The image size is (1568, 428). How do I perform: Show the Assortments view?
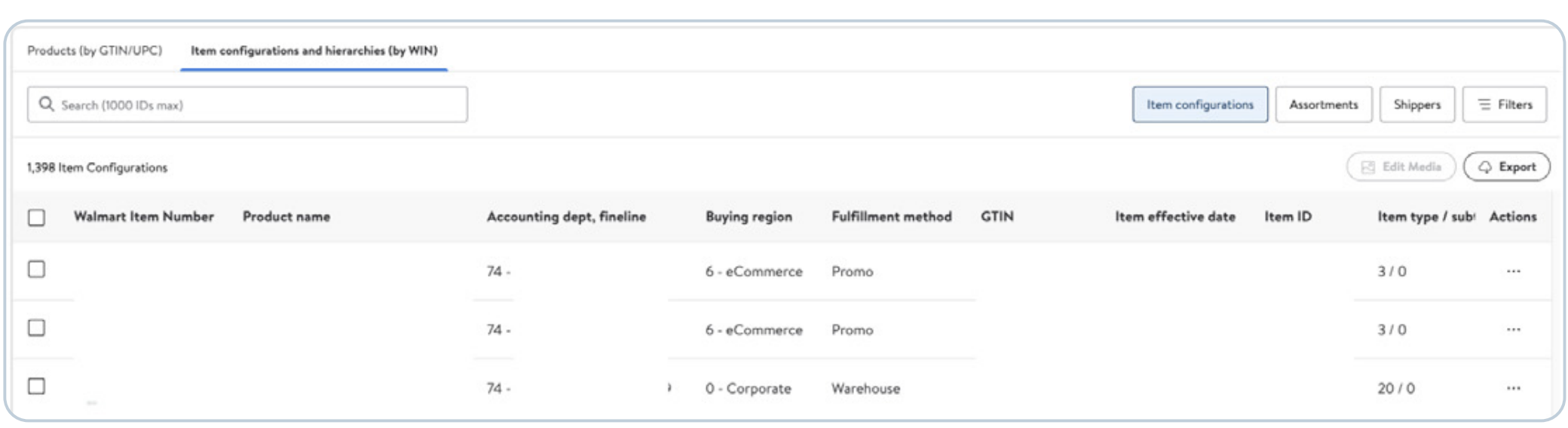point(1324,105)
